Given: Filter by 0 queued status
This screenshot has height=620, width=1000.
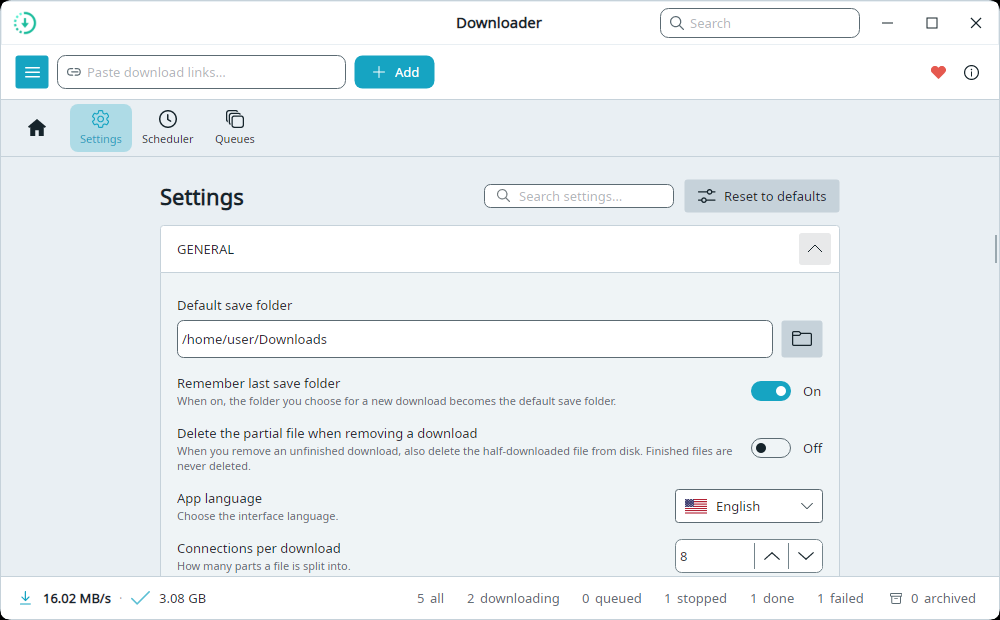Looking at the screenshot, I should click(x=612, y=598).
